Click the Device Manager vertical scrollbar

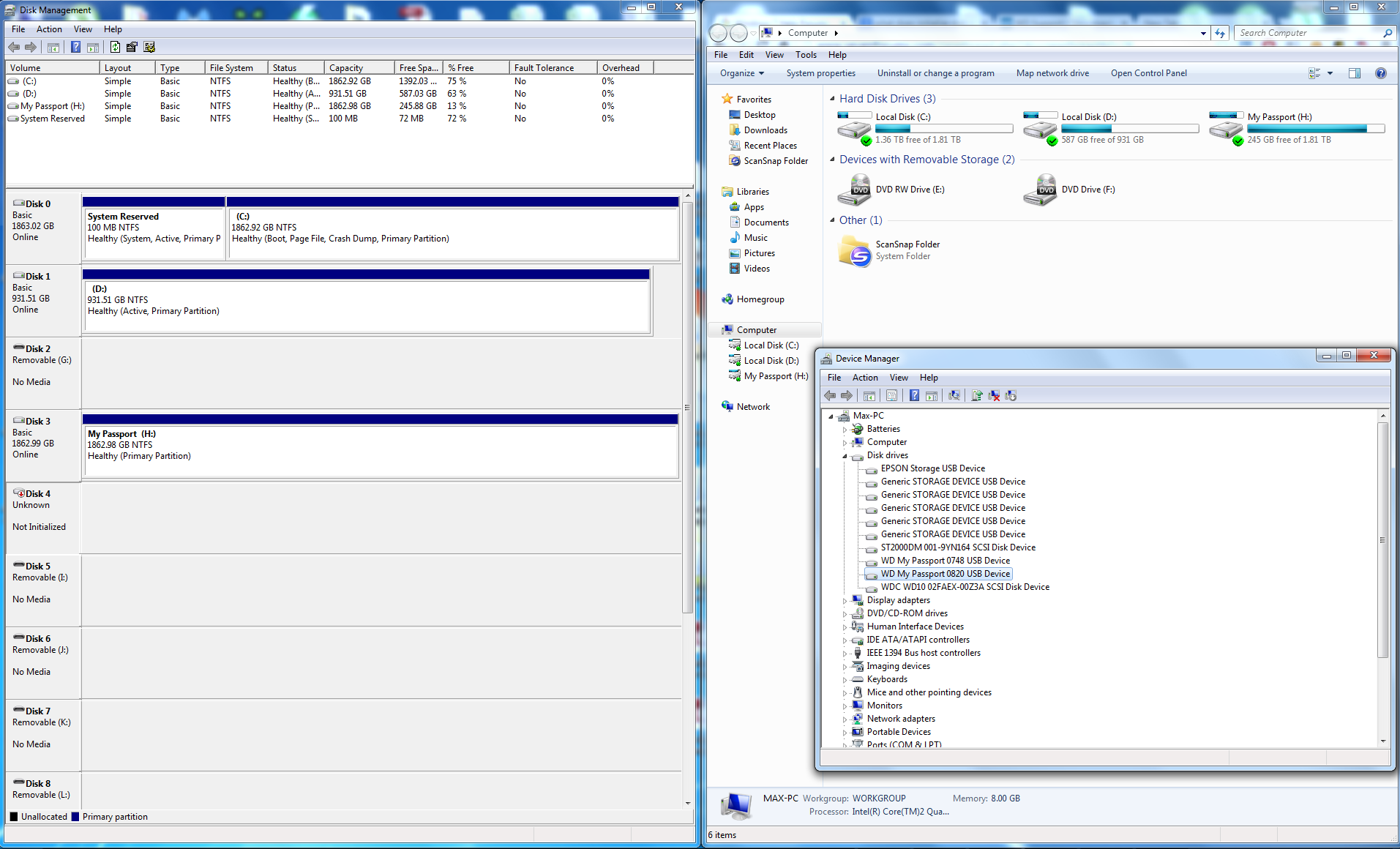[x=1382, y=540]
